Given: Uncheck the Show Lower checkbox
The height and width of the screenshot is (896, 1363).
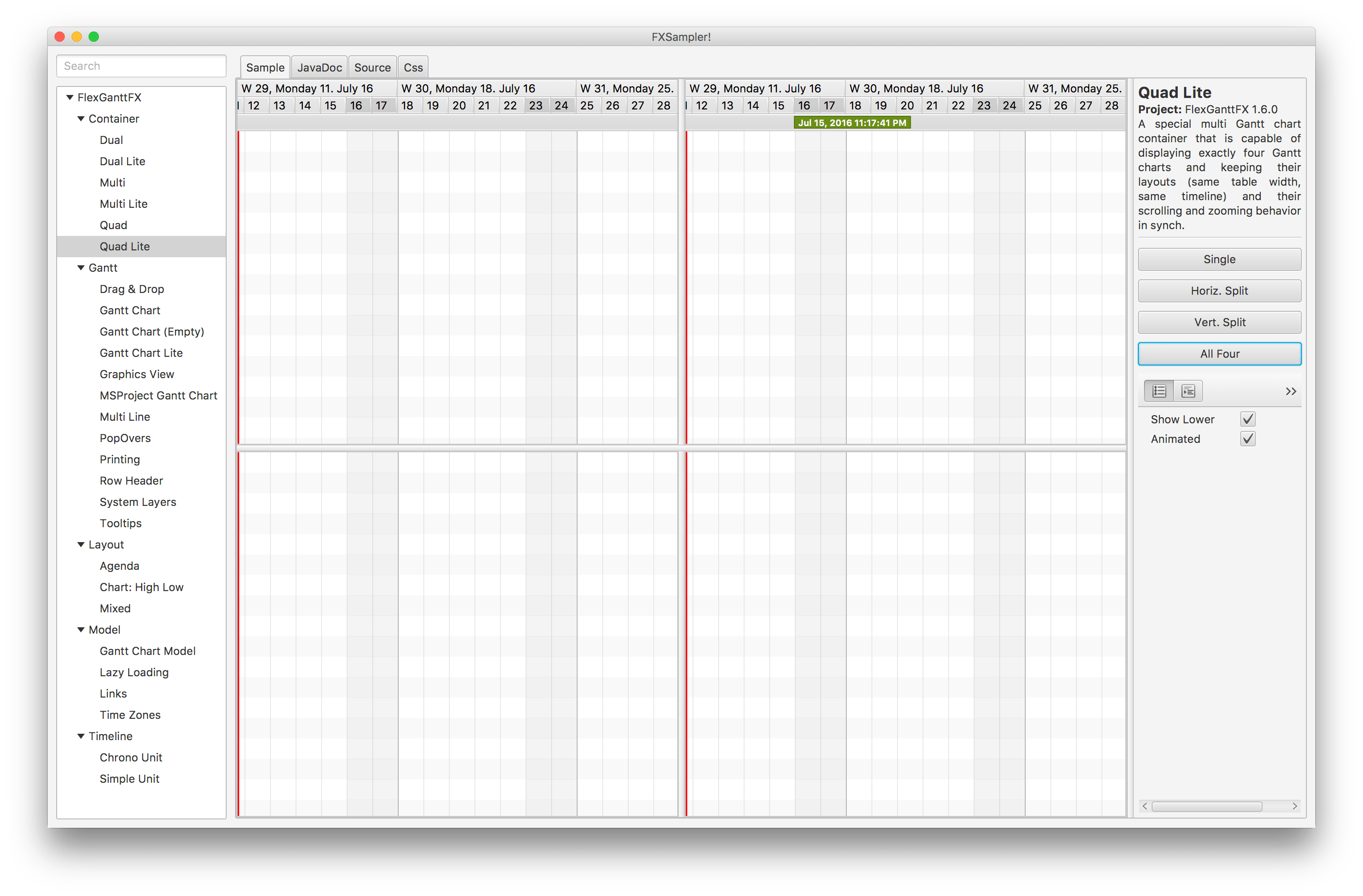Looking at the screenshot, I should coord(1247,419).
